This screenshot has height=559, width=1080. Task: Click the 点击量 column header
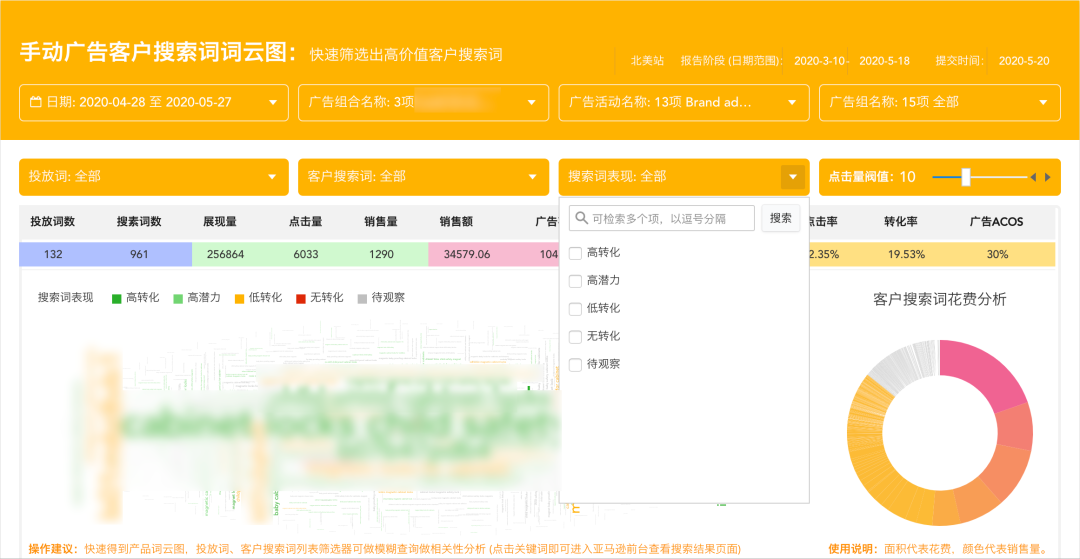(306, 222)
